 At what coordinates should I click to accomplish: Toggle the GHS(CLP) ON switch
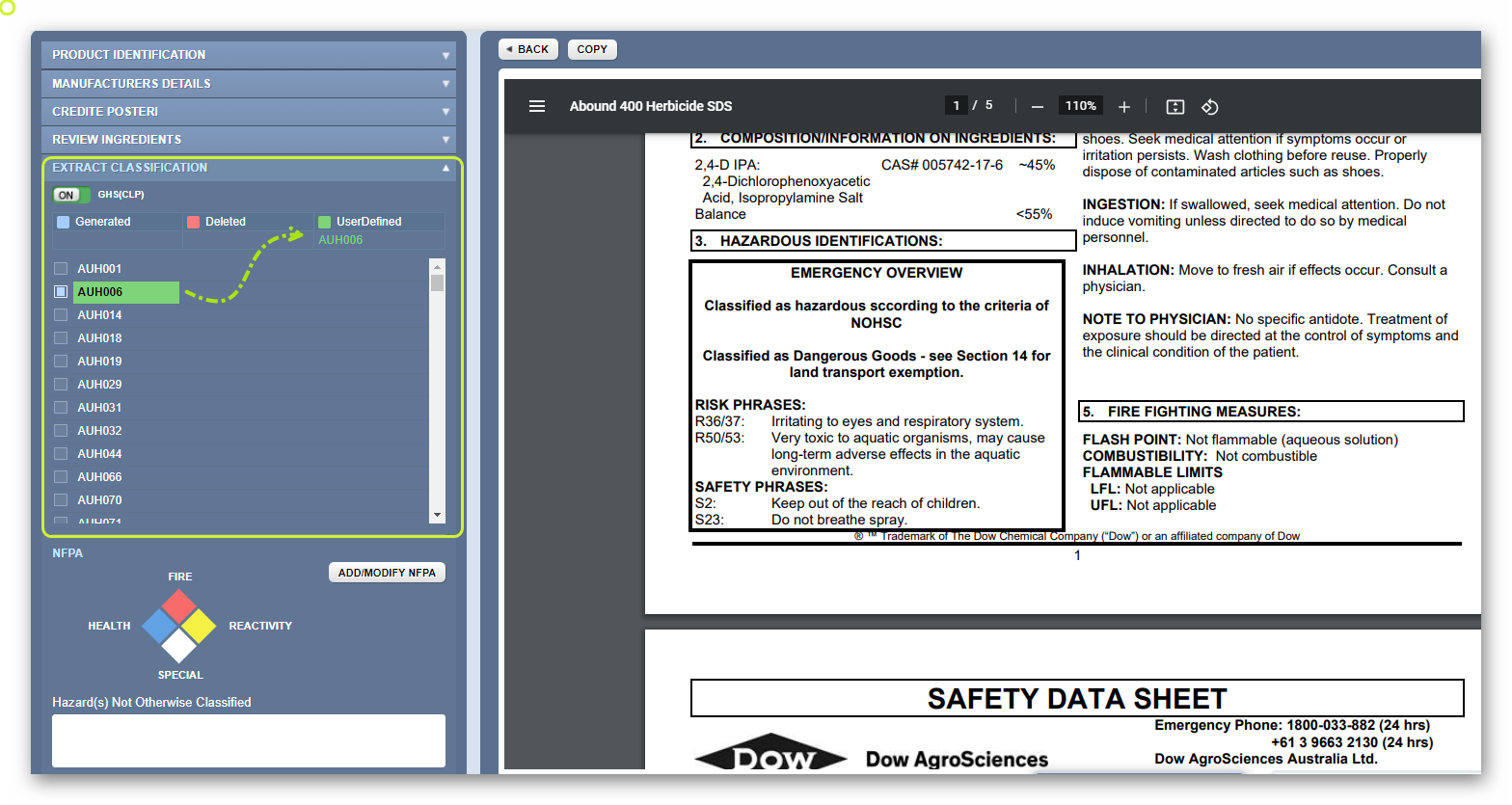click(71, 195)
